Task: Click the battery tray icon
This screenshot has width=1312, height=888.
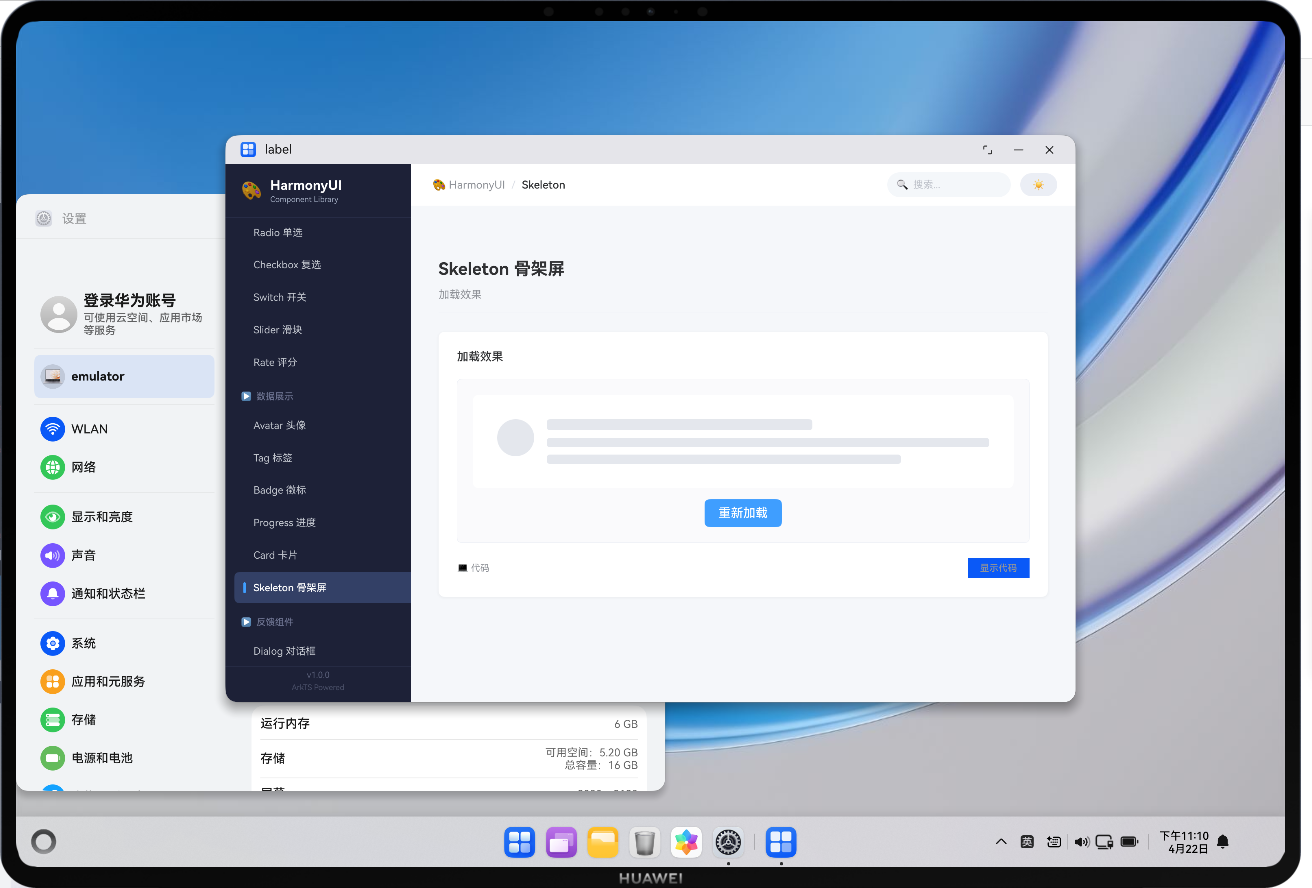Action: click(x=1130, y=842)
